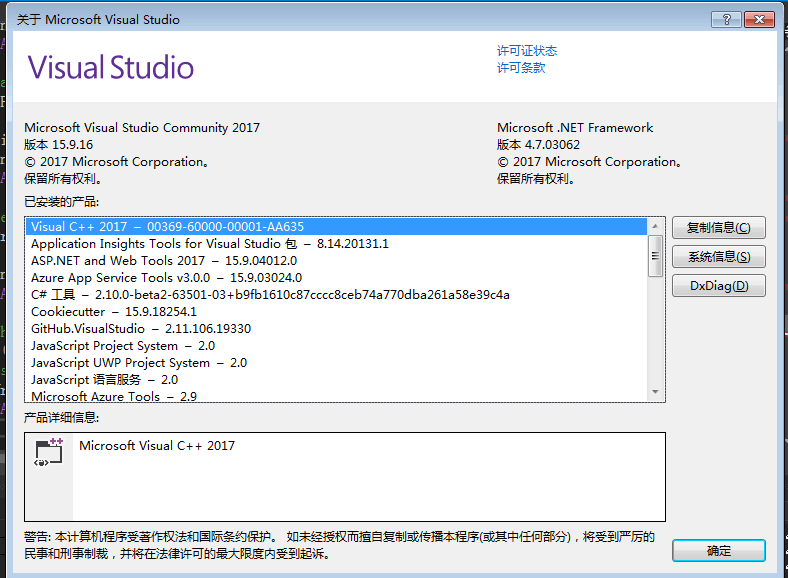Click the 复制信息(C) button
The image size is (788, 578).
click(x=719, y=228)
